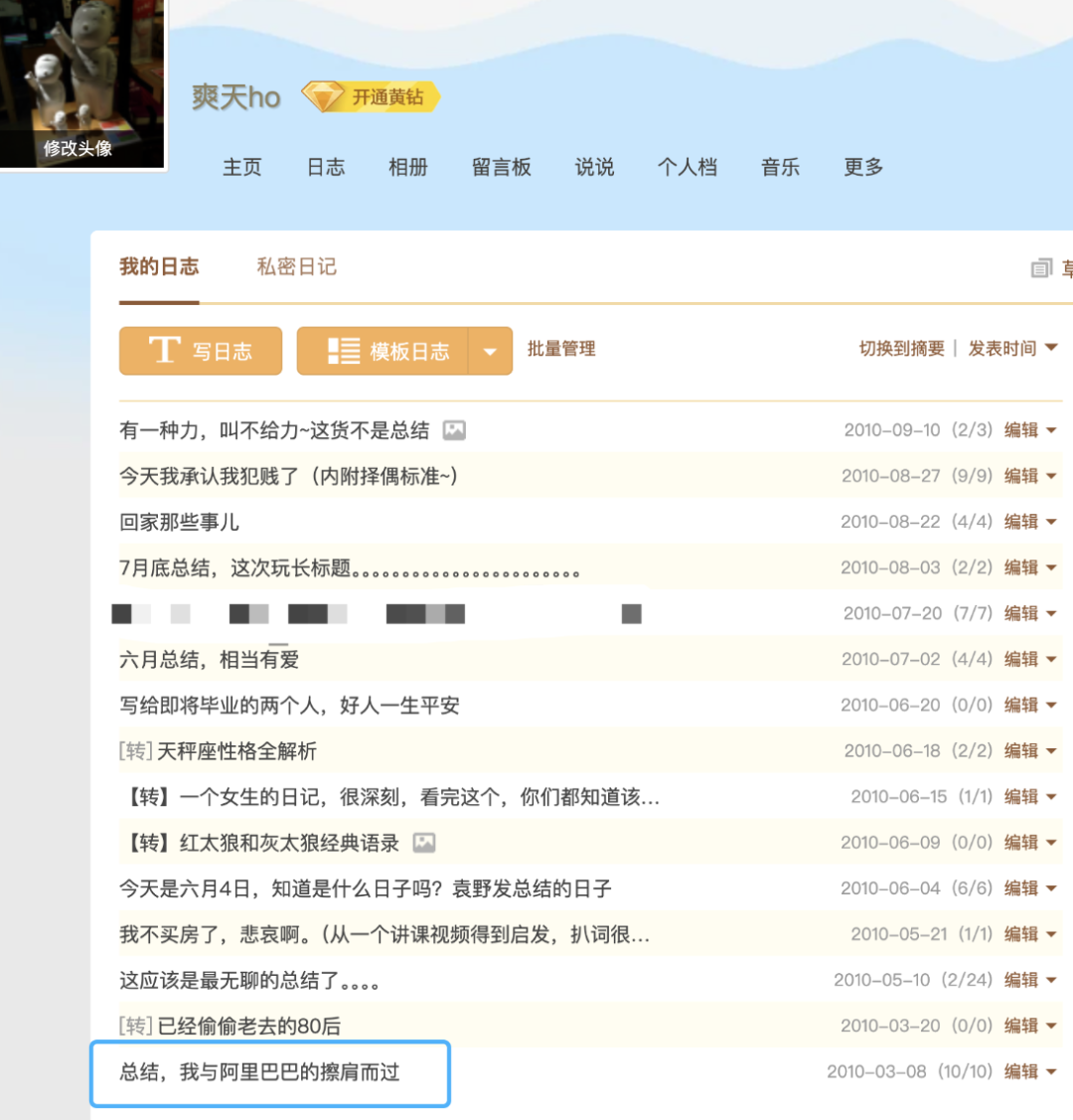1073x1120 pixels.
Task: Open the 发表时间 sort dropdown
Action: tap(1012, 349)
